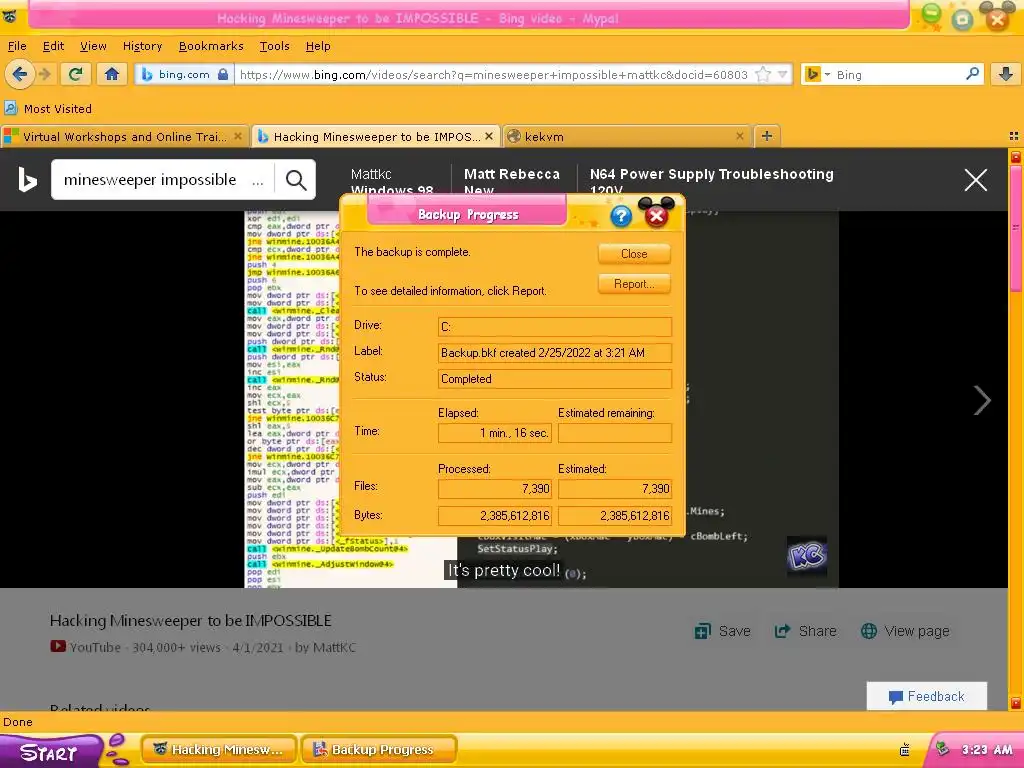The image size is (1024, 768).
Task: Click the small tray icon left of notification area
Action: click(x=904, y=749)
